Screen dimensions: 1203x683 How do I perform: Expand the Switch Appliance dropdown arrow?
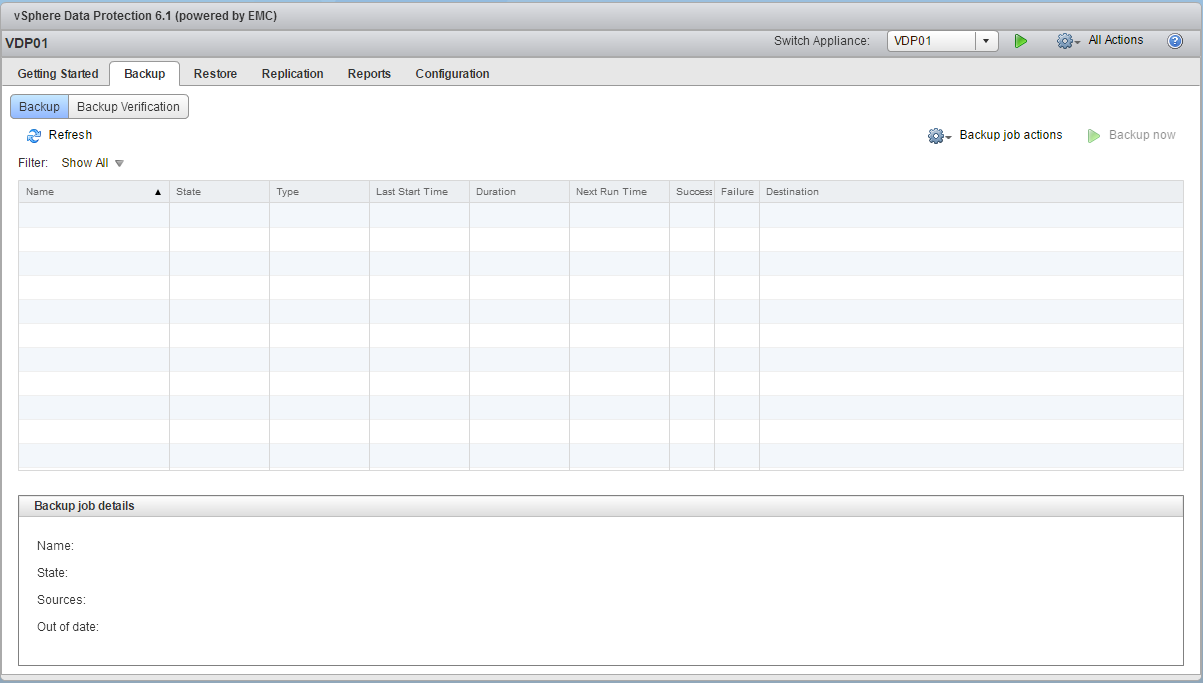point(986,41)
